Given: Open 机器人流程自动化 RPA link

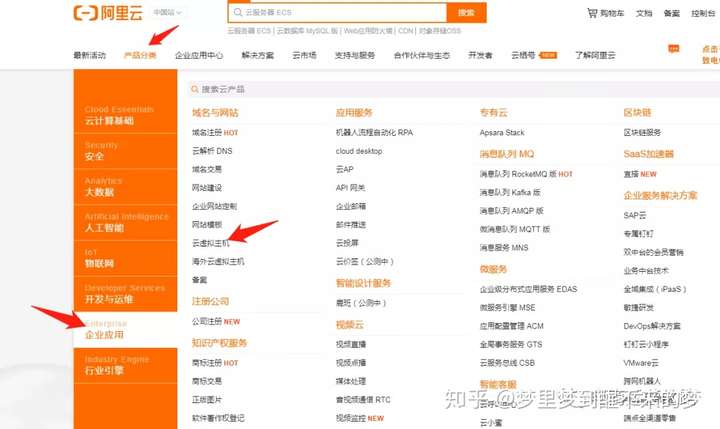Looking at the screenshot, I should [x=374, y=133].
